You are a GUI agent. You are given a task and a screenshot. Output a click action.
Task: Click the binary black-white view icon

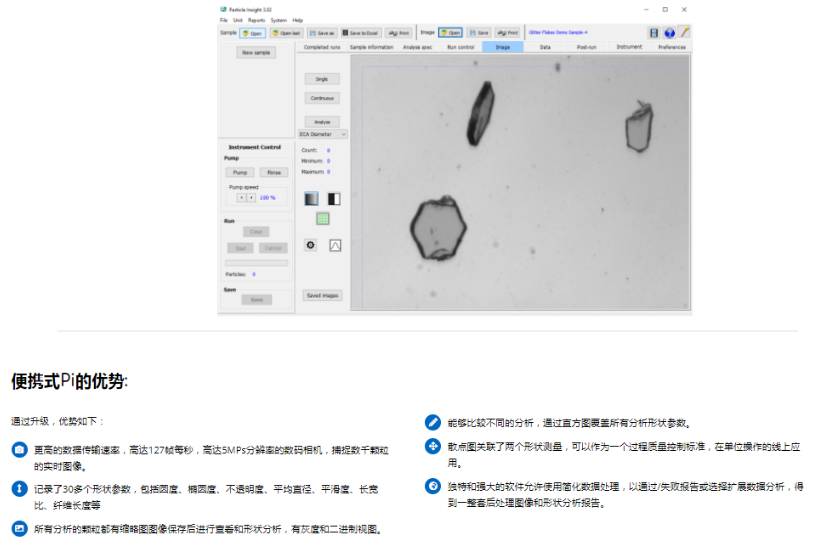334,199
